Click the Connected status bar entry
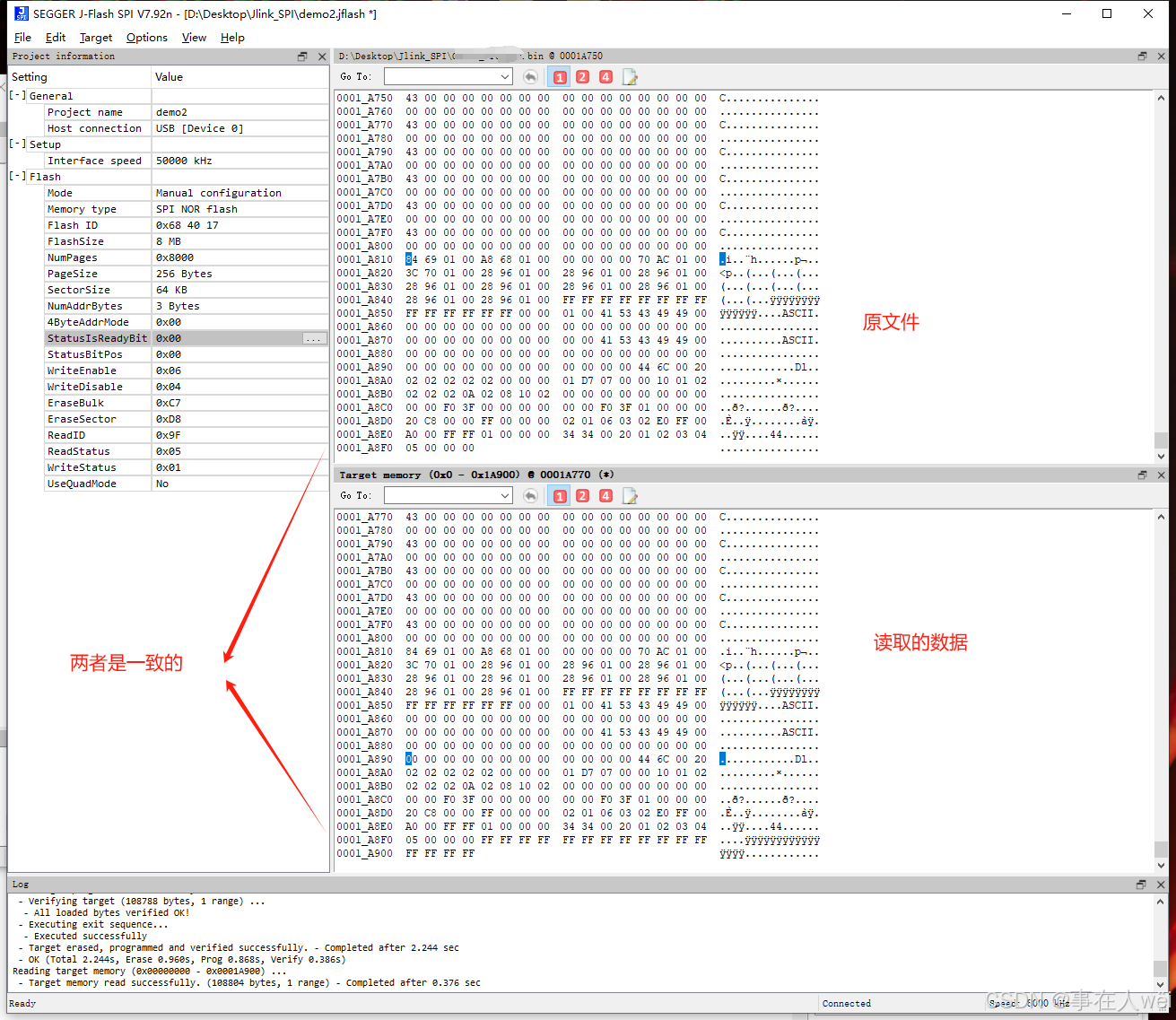 tap(847, 1003)
